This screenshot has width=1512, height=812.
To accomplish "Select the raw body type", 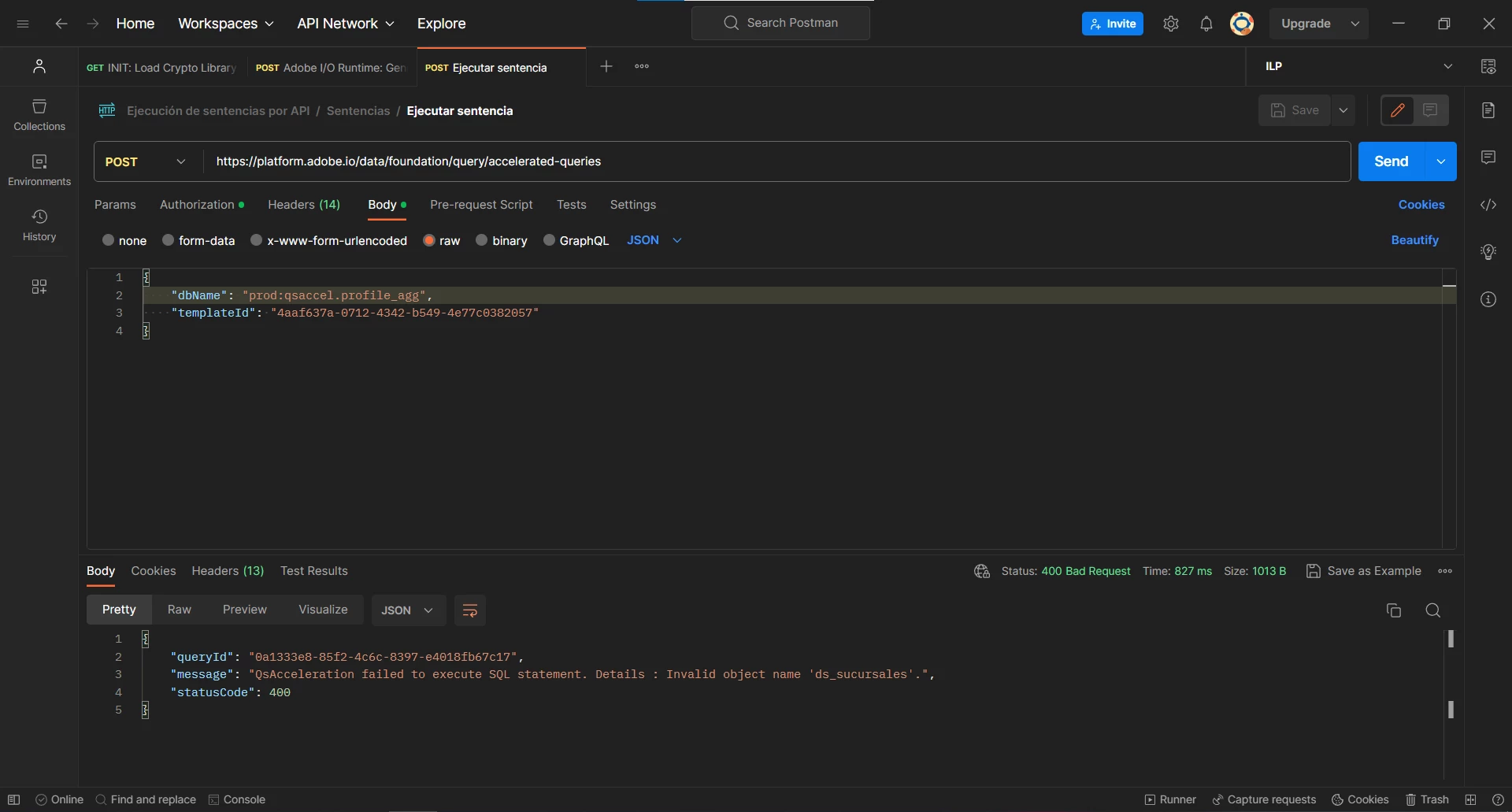I will pyautogui.click(x=442, y=240).
